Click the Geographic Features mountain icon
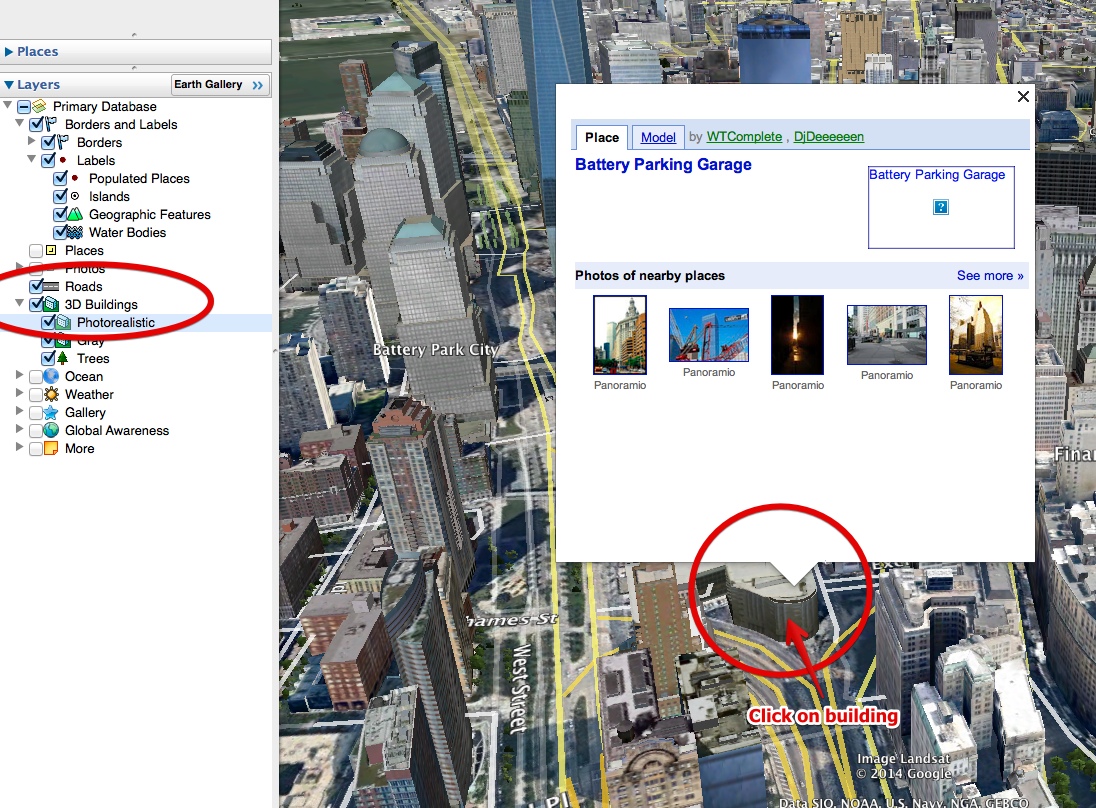The width and height of the screenshot is (1096, 808). 75,214
